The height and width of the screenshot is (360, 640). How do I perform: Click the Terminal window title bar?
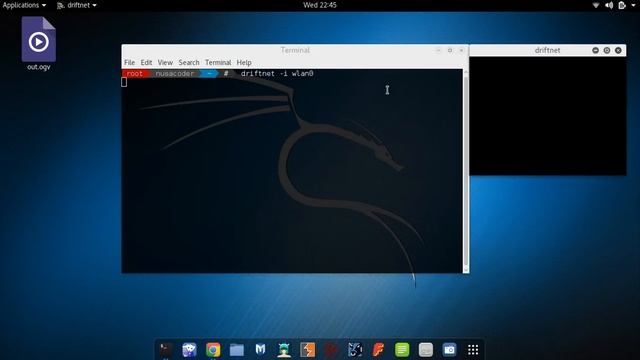(x=295, y=50)
